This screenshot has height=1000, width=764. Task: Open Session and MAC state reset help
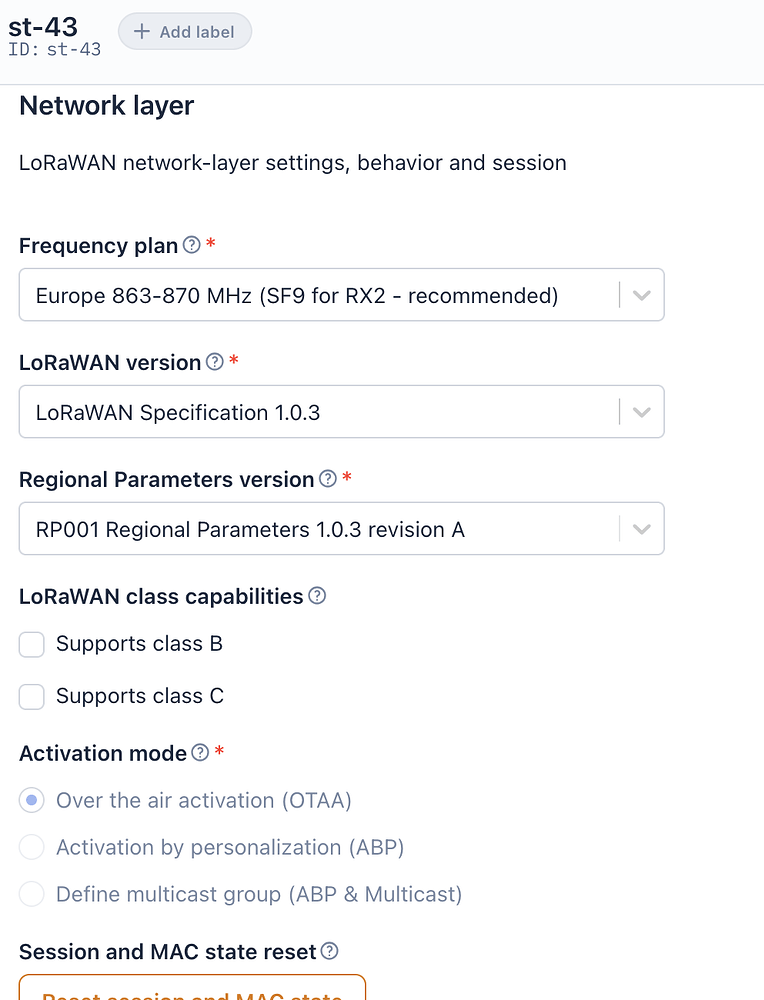[330, 951]
